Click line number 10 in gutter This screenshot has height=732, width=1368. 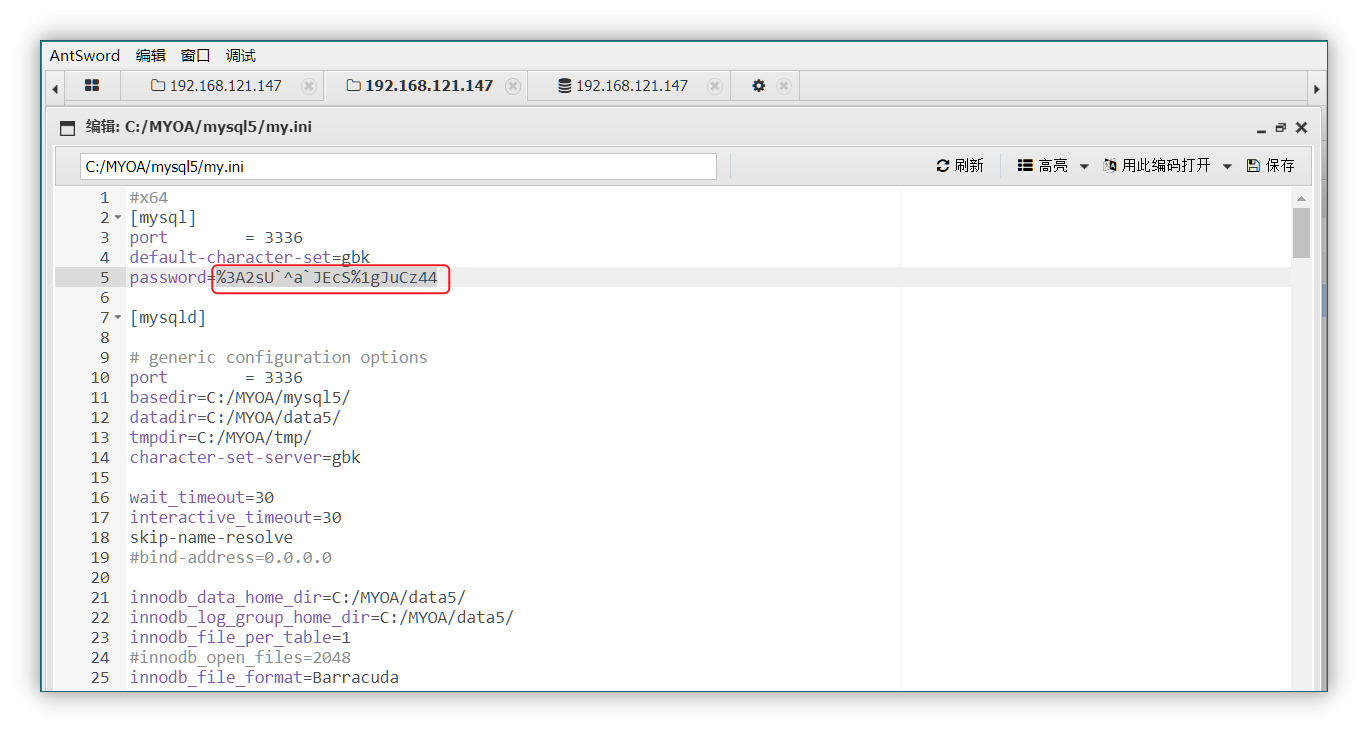(x=100, y=378)
